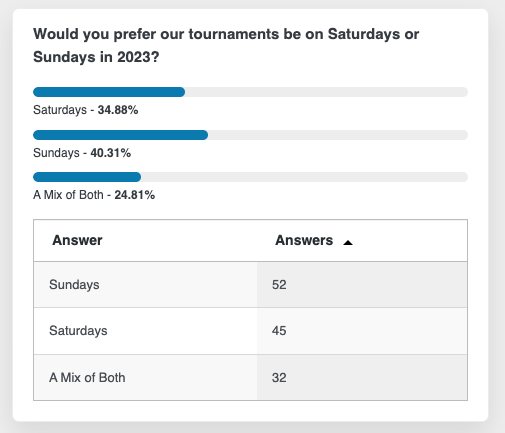Click the Sundays progress bar
Image resolution: width=505 pixels, height=433 pixels.
(x=250, y=135)
